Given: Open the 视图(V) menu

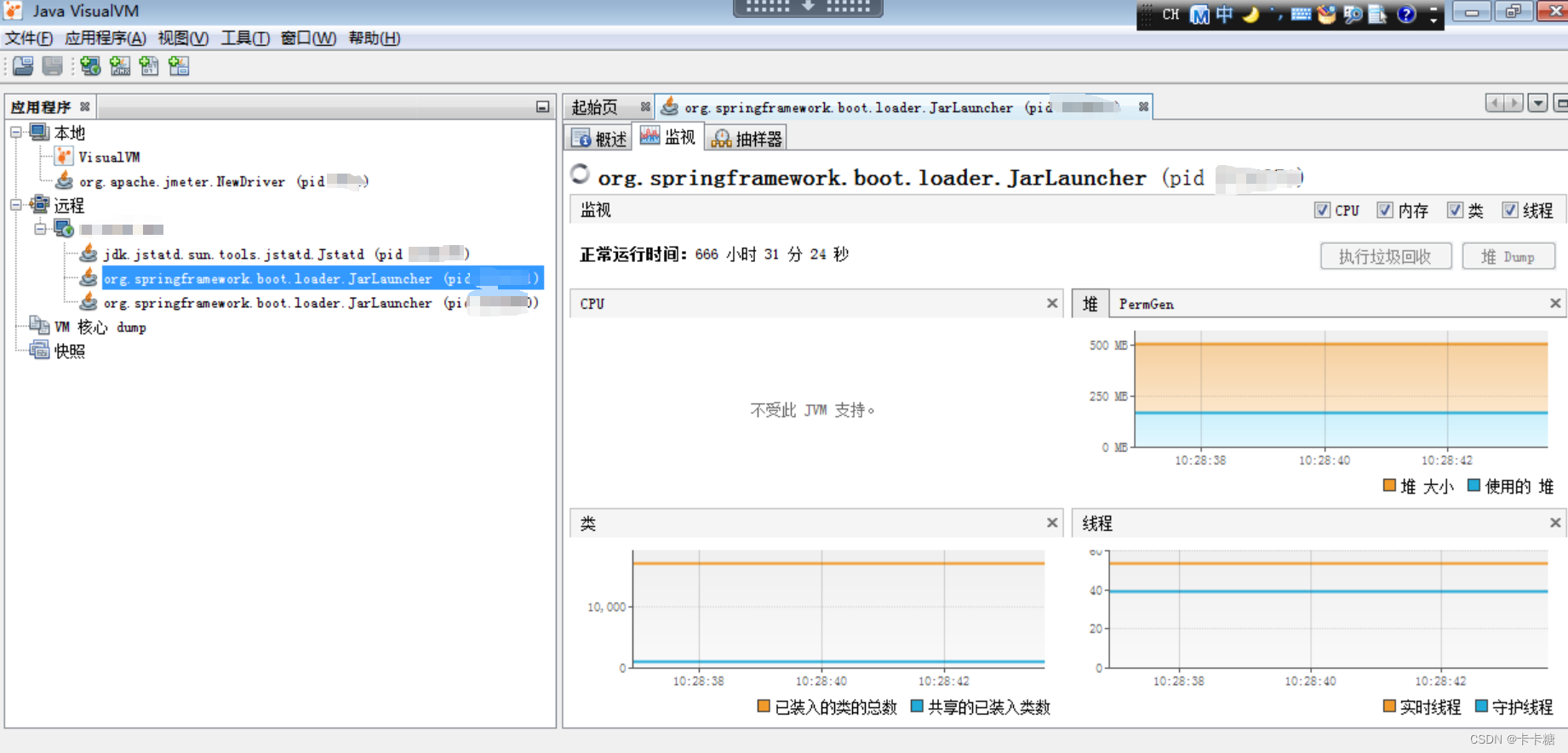Looking at the screenshot, I should point(183,38).
